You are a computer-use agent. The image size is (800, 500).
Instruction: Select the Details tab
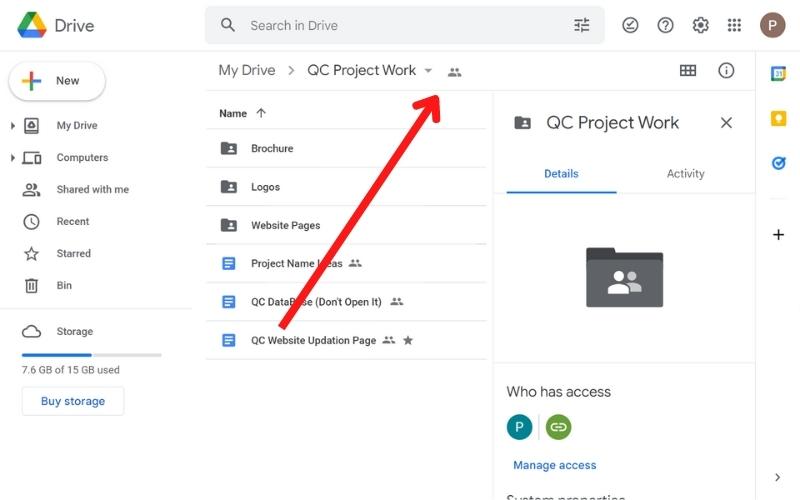(x=561, y=174)
